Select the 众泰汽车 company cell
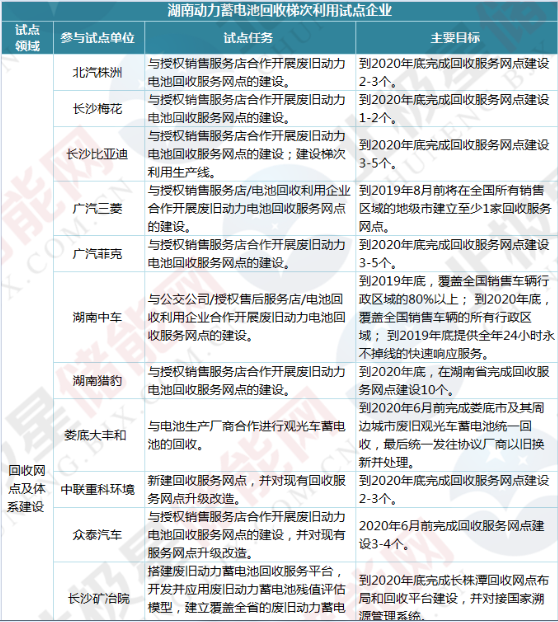The width and height of the screenshot is (558, 622). click(x=99, y=535)
